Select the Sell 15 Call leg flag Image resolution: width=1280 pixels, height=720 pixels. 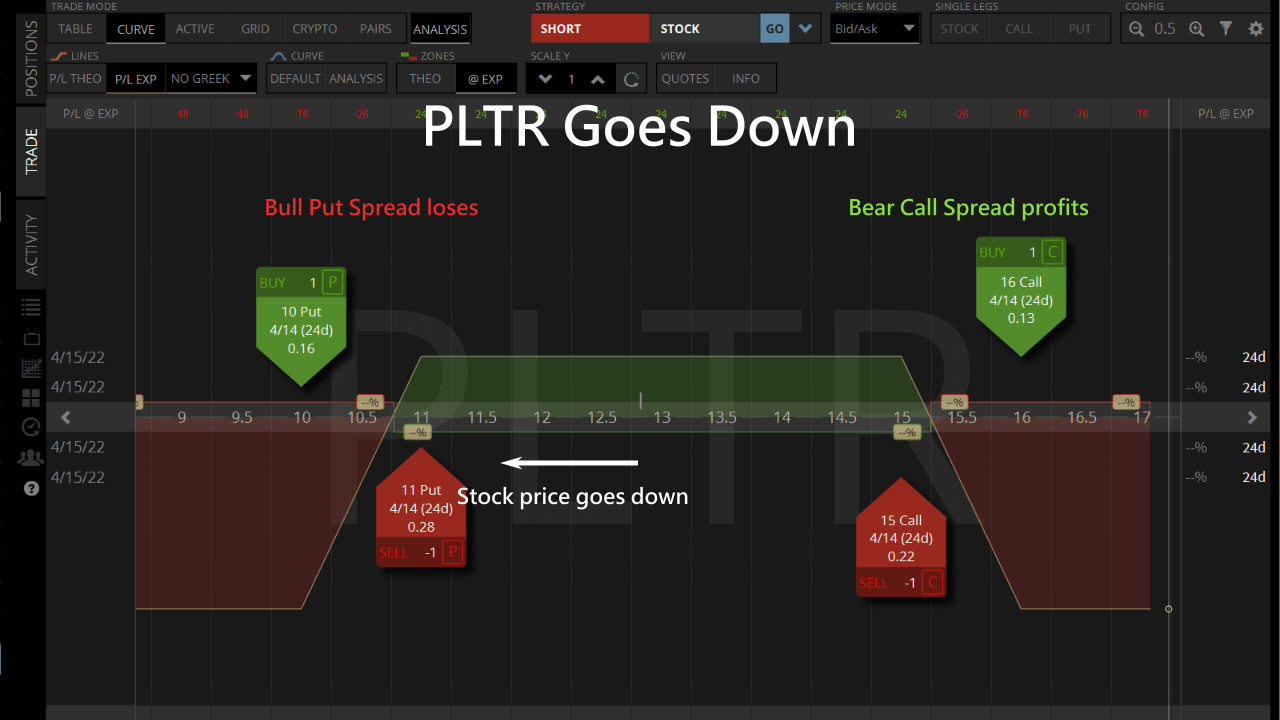point(901,537)
